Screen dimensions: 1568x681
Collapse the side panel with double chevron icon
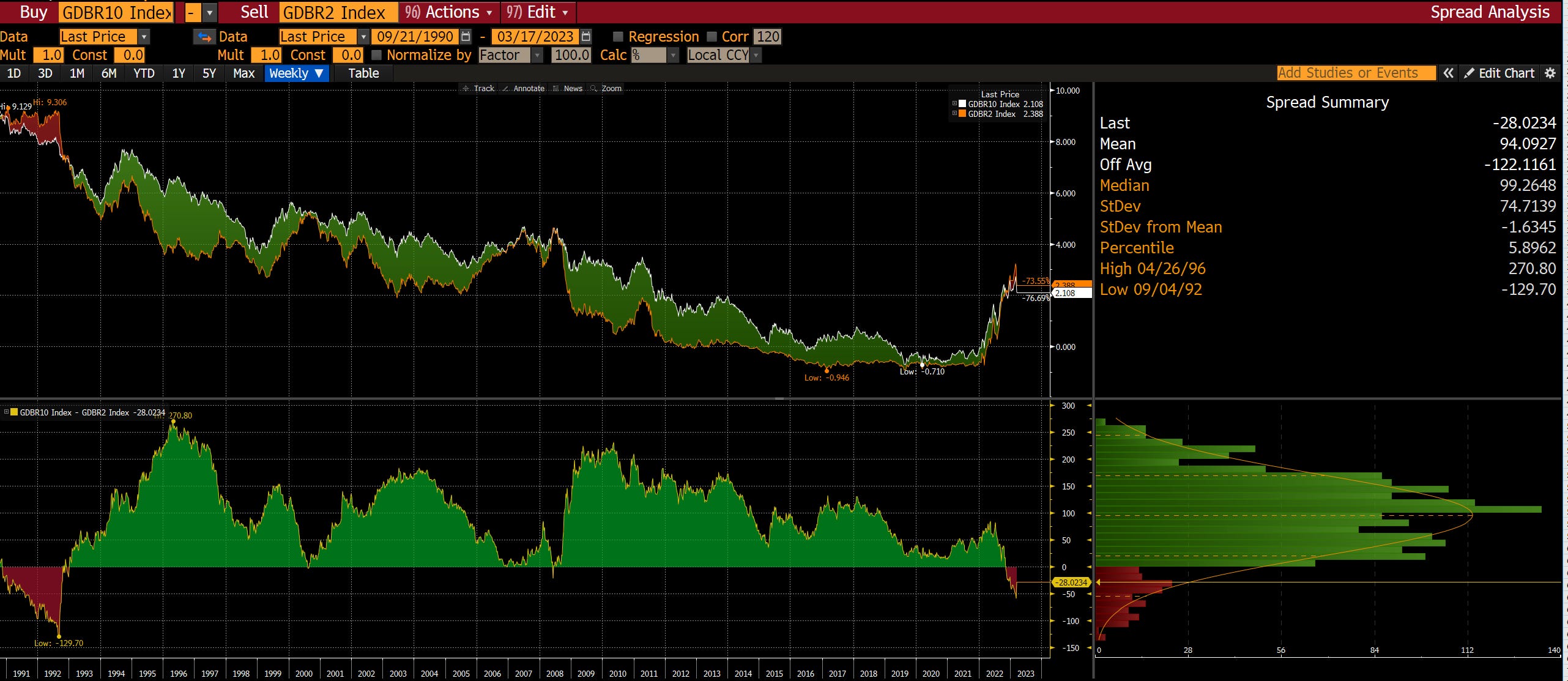pyautogui.click(x=1448, y=73)
